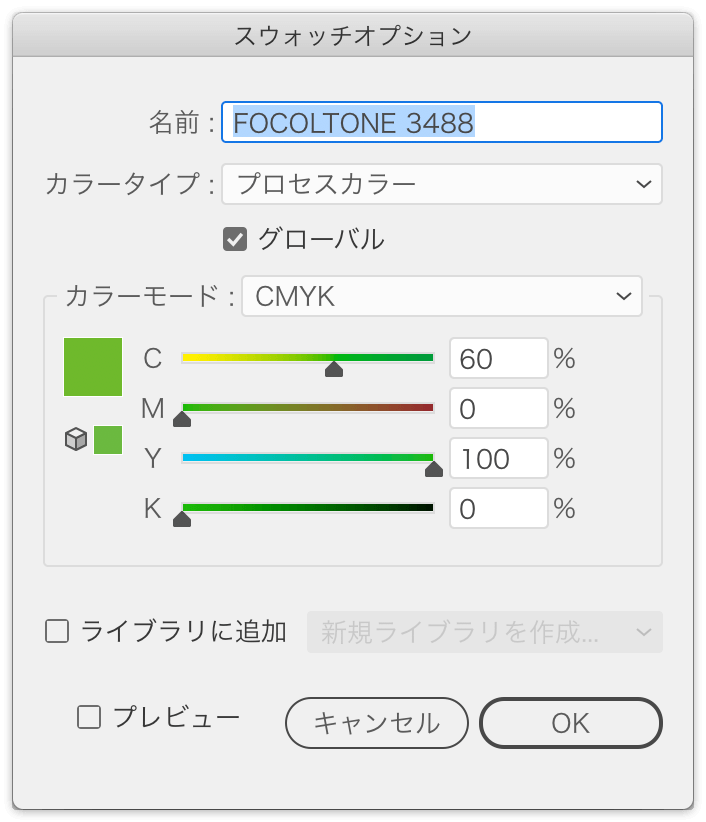Click the cyan C slider handle

(334, 370)
